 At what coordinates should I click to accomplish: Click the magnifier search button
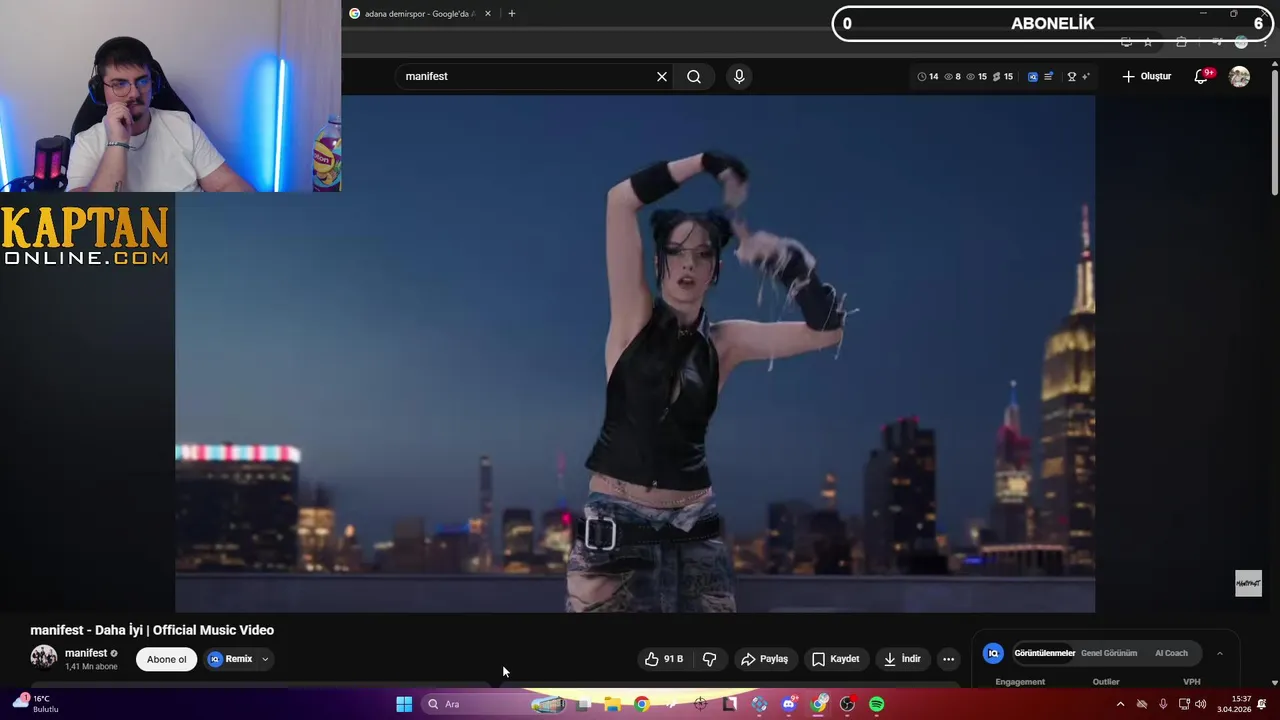(x=694, y=77)
